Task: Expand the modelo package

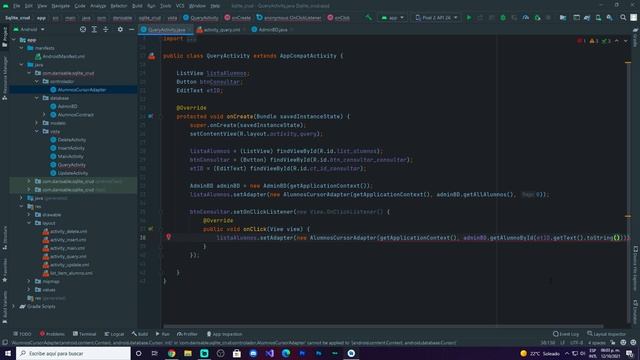Action: click(37, 123)
